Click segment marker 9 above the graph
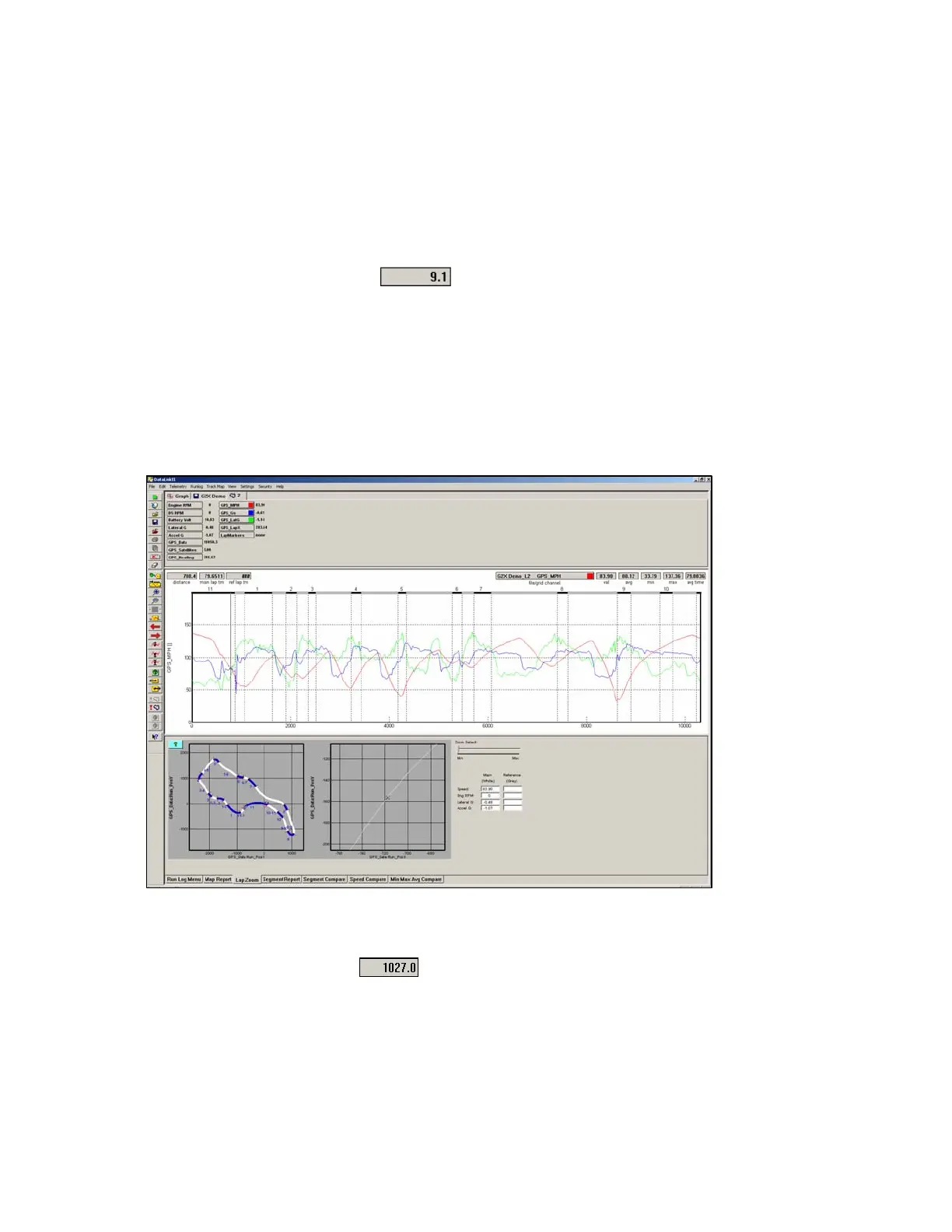The width and height of the screenshot is (952, 1232). [623, 590]
